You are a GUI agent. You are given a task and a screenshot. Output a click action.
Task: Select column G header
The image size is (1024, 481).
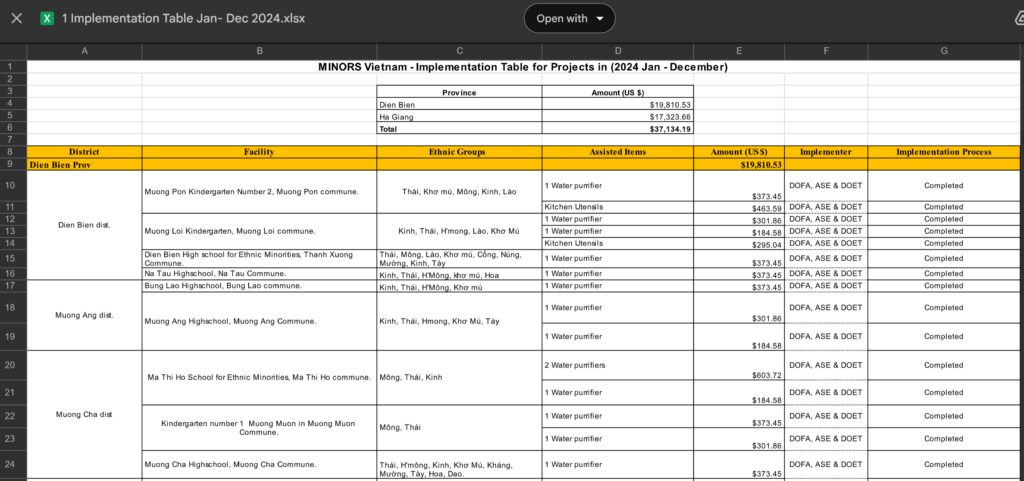click(944, 51)
